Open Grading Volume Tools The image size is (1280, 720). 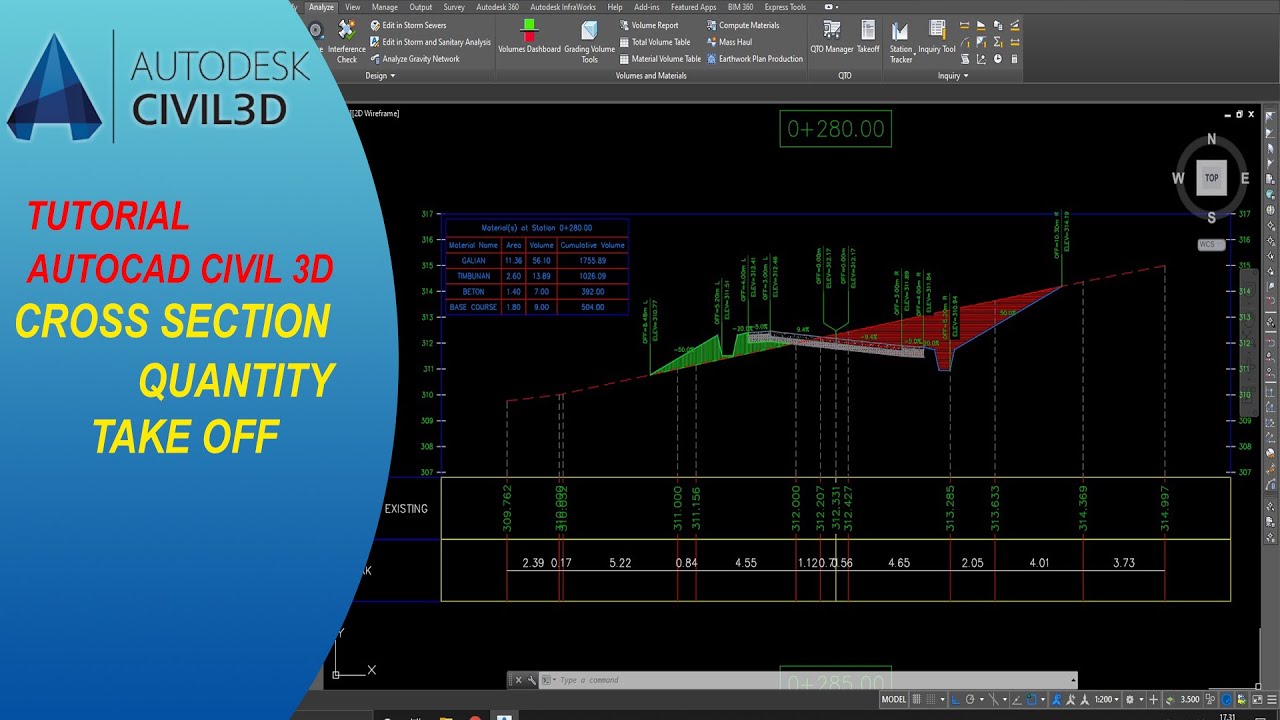(x=589, y=41)
